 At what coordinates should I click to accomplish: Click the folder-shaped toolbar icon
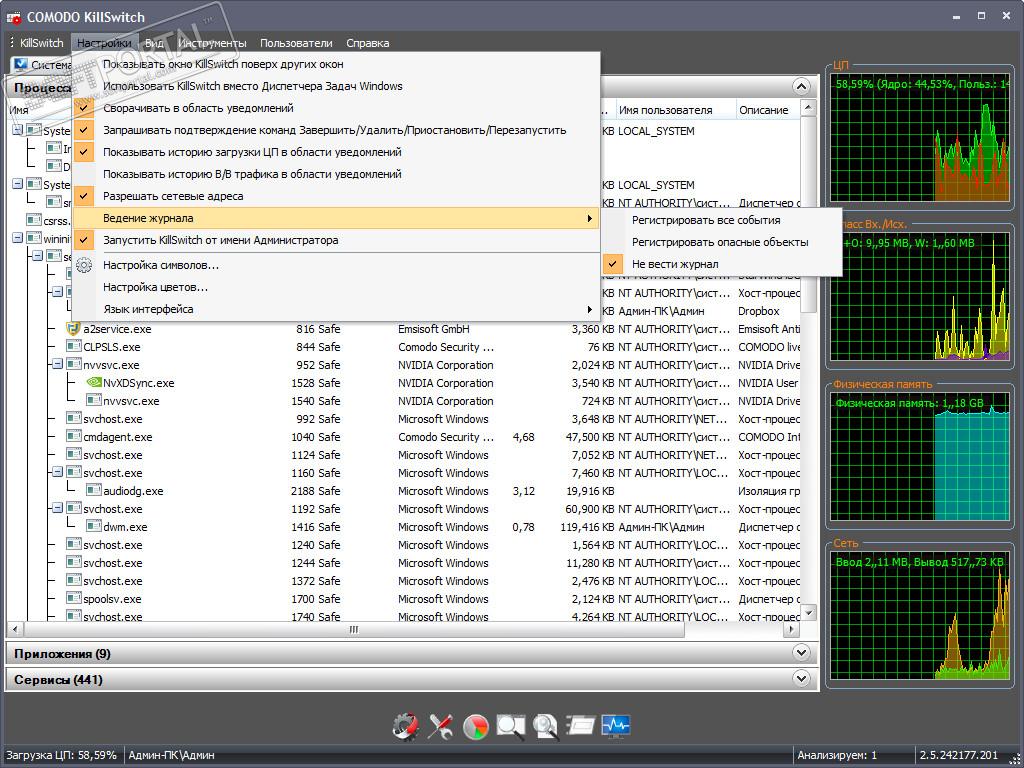[581, 725]
